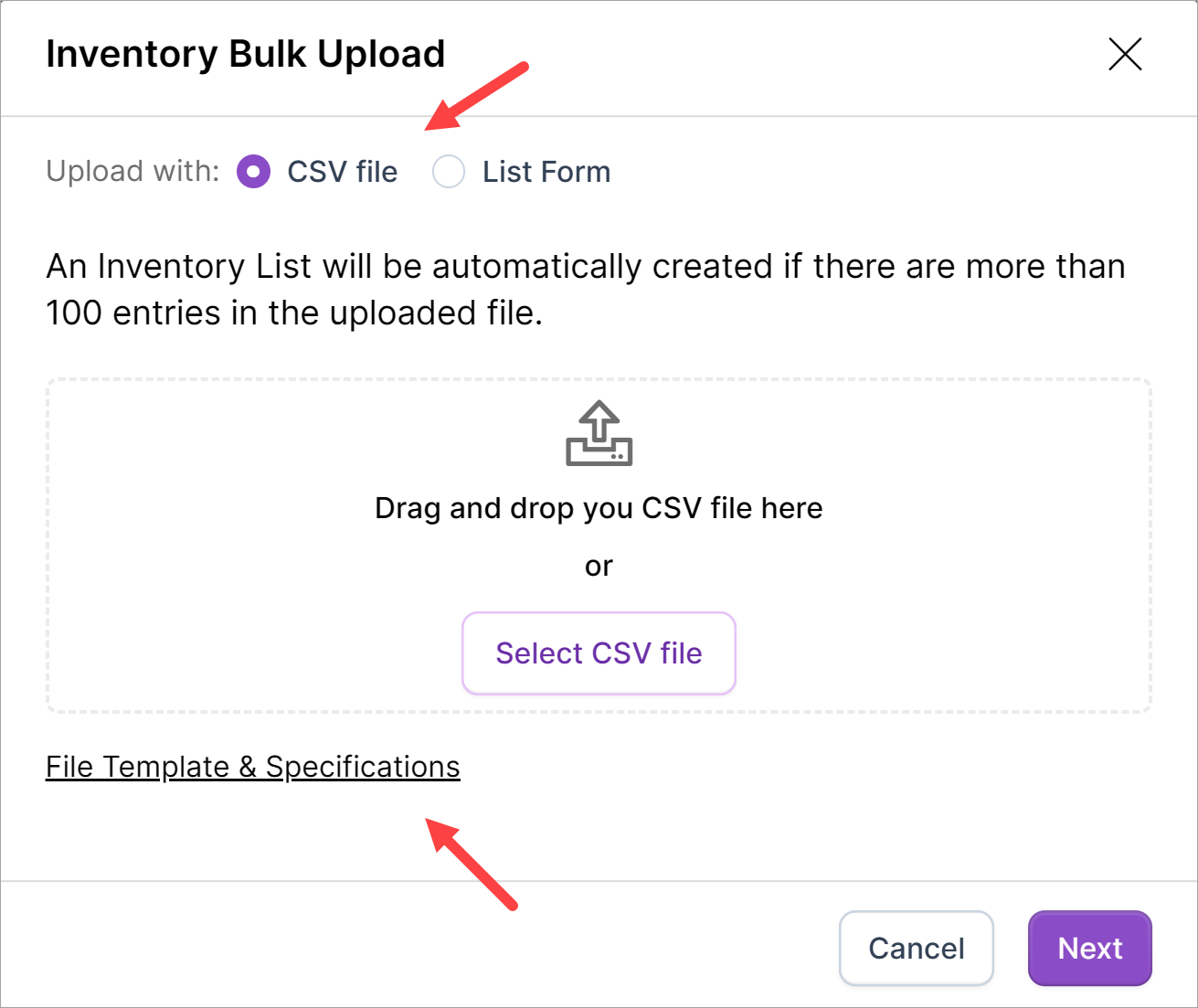The width and height of the screenshot is (1198, 1008).
Task: Click the 'Upload with:' label
Action: click(133, 172)
